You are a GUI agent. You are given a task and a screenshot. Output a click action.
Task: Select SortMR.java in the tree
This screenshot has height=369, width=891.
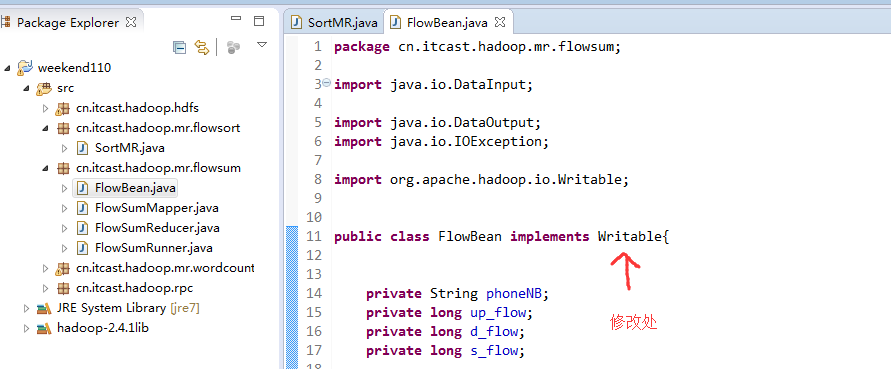[130, 148]
